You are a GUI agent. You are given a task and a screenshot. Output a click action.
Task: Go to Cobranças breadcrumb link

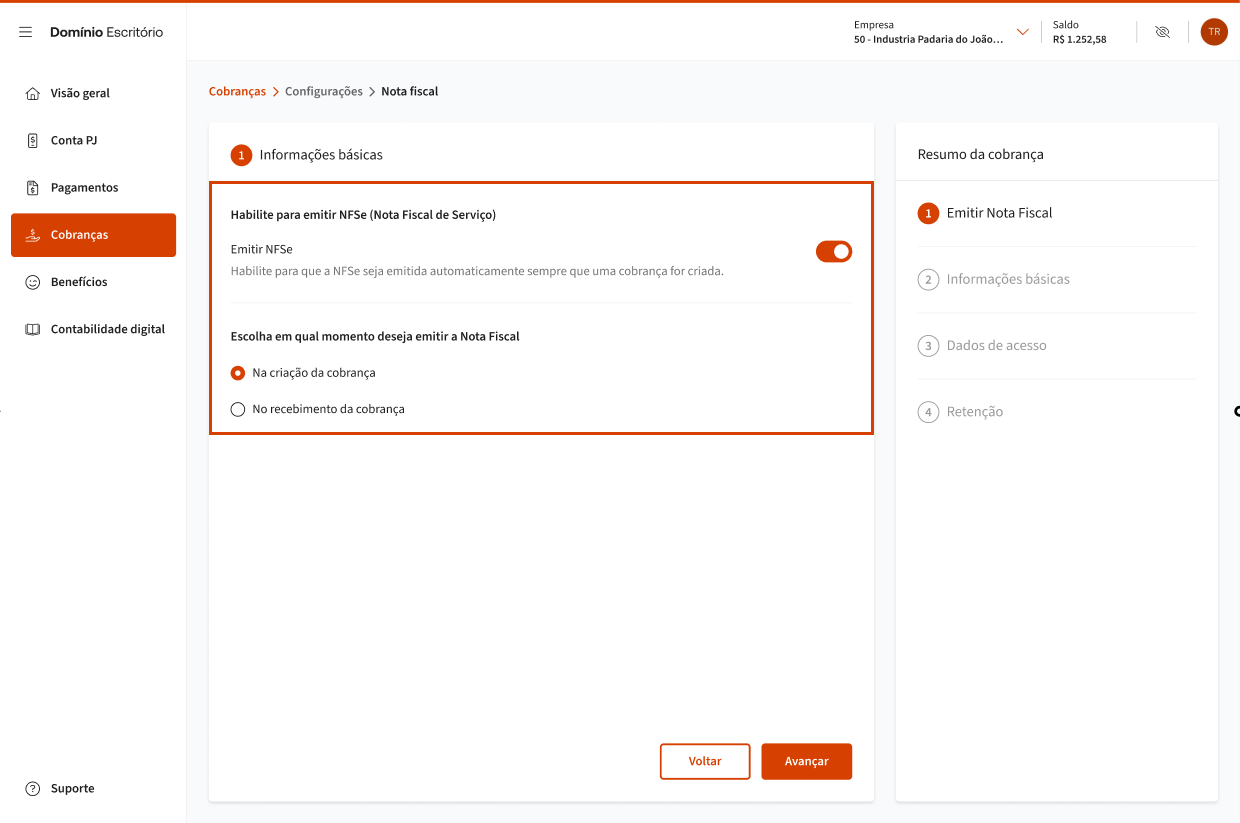click(x=237, y=91)
